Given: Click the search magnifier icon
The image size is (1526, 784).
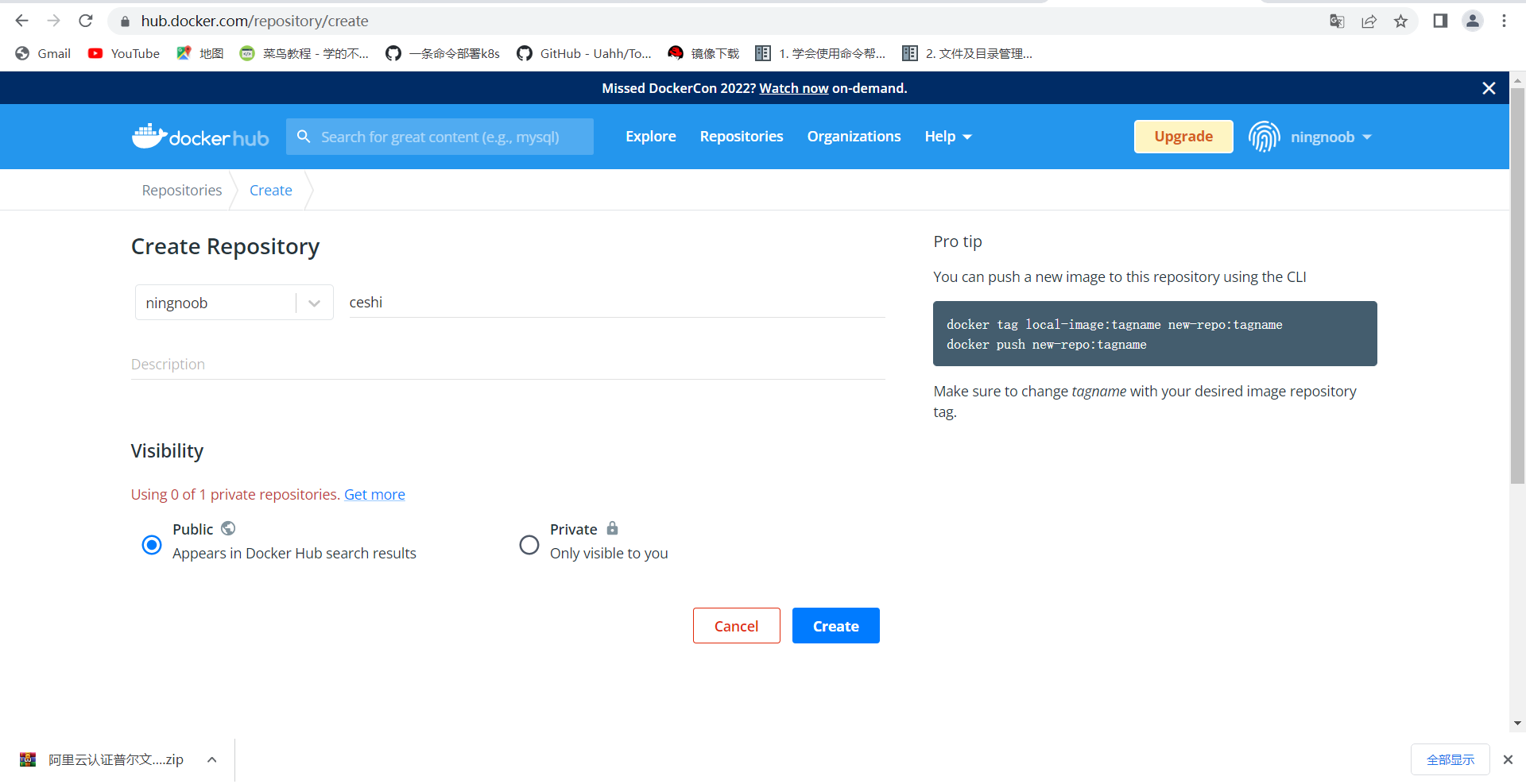Looking at the screenshot, I should 304,137.
